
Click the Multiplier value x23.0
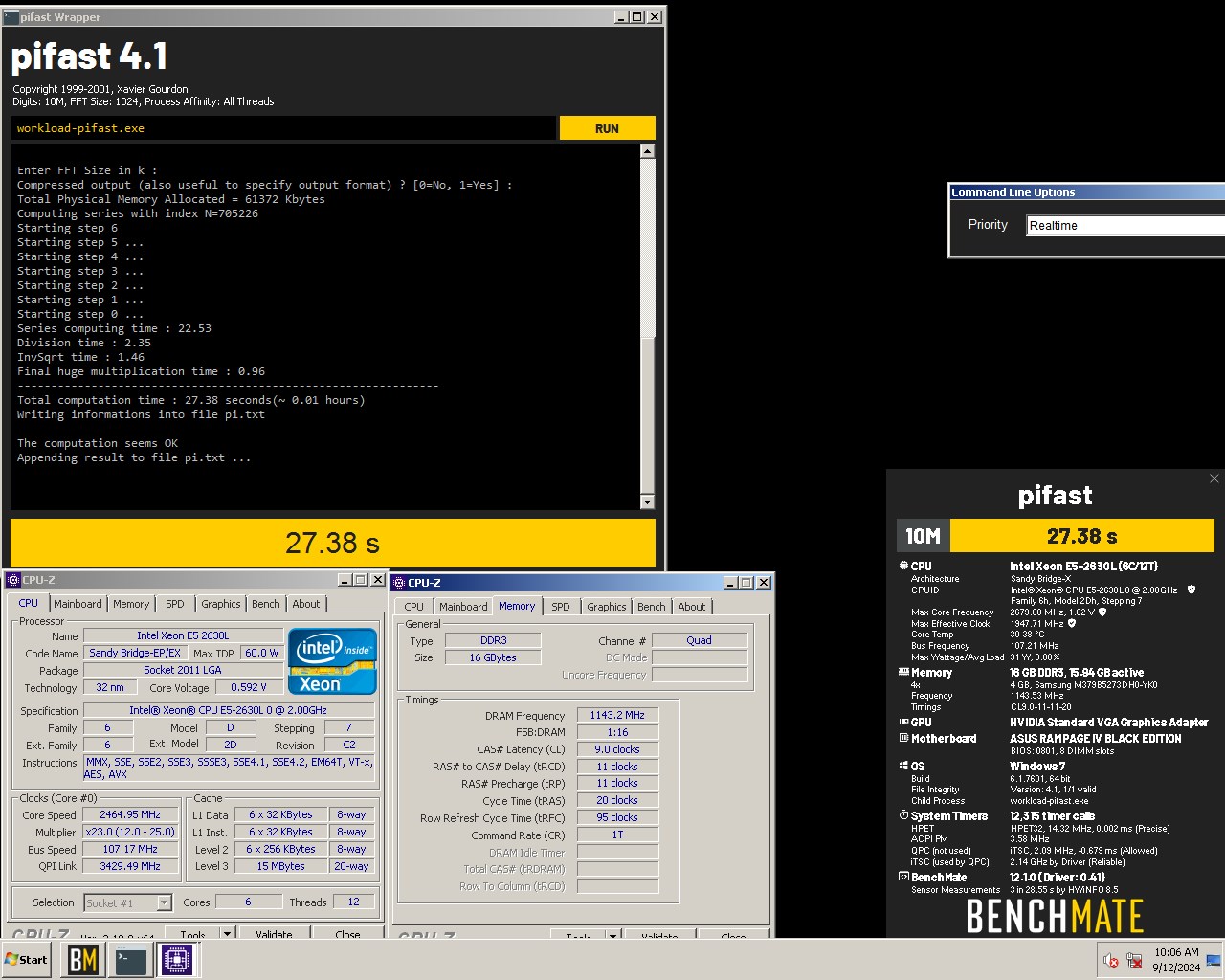[131, 833]
